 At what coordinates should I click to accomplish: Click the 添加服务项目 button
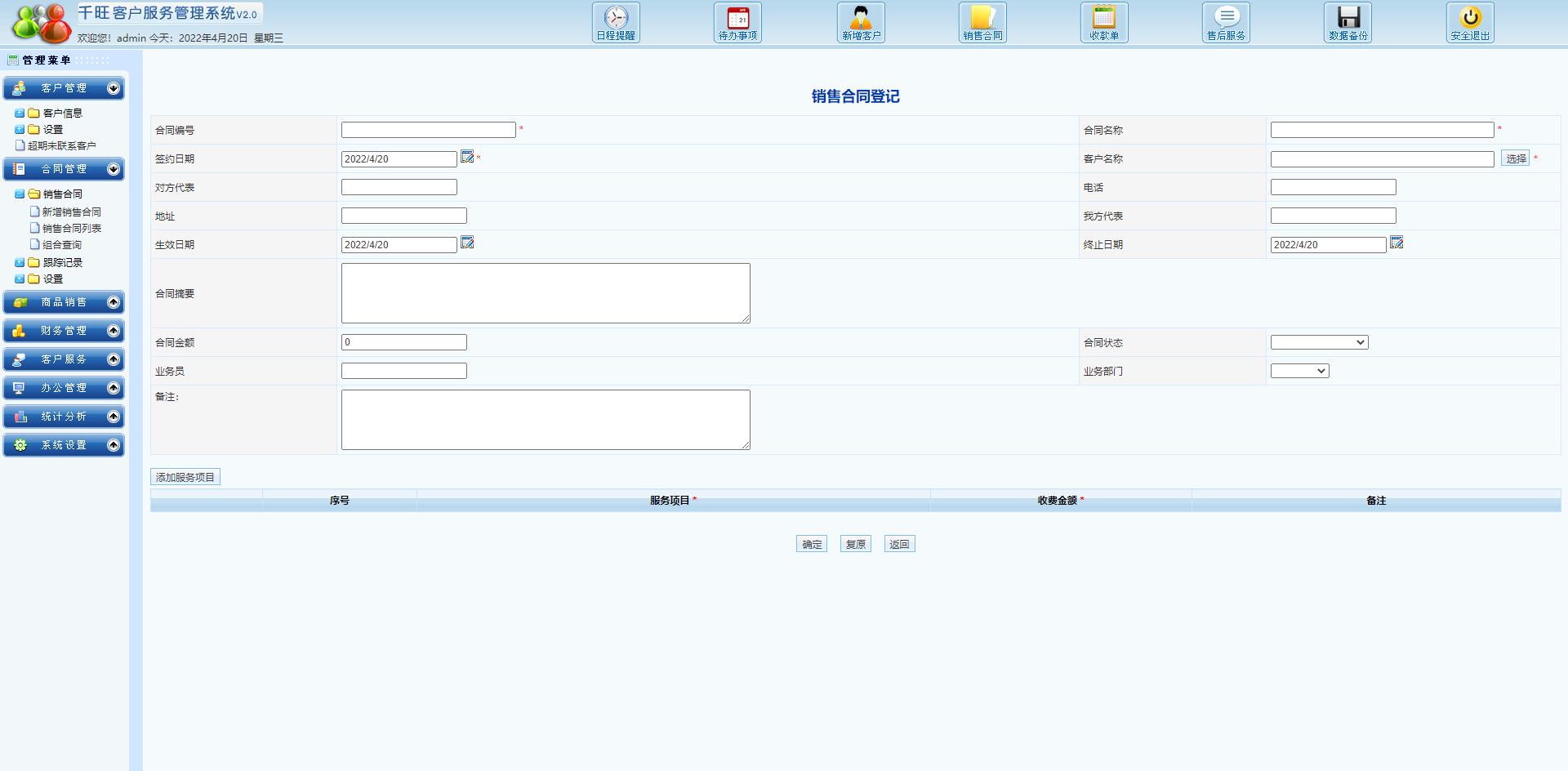(x=185, y=477)
